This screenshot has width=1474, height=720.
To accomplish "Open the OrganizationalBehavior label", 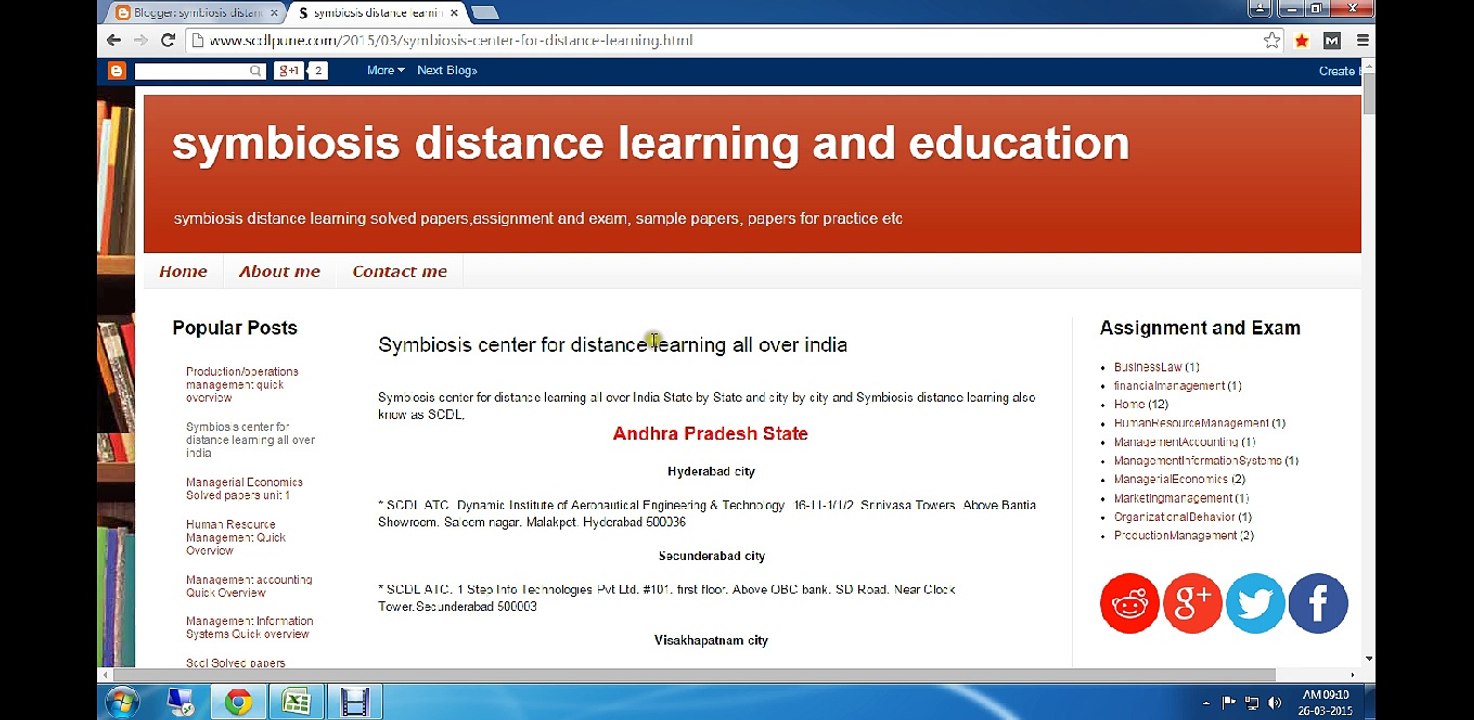I will (1175, 517).
